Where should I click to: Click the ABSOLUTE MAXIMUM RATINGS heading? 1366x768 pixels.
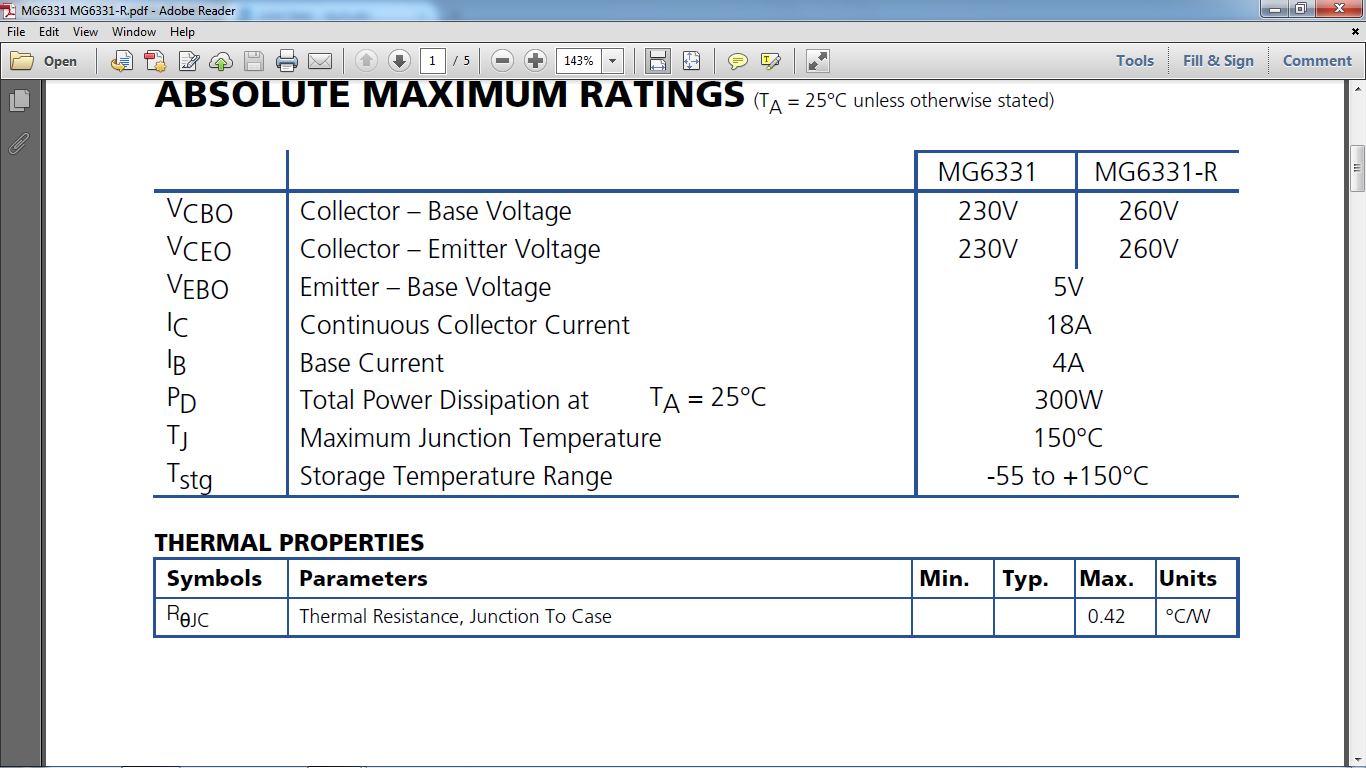click(449, 96)
